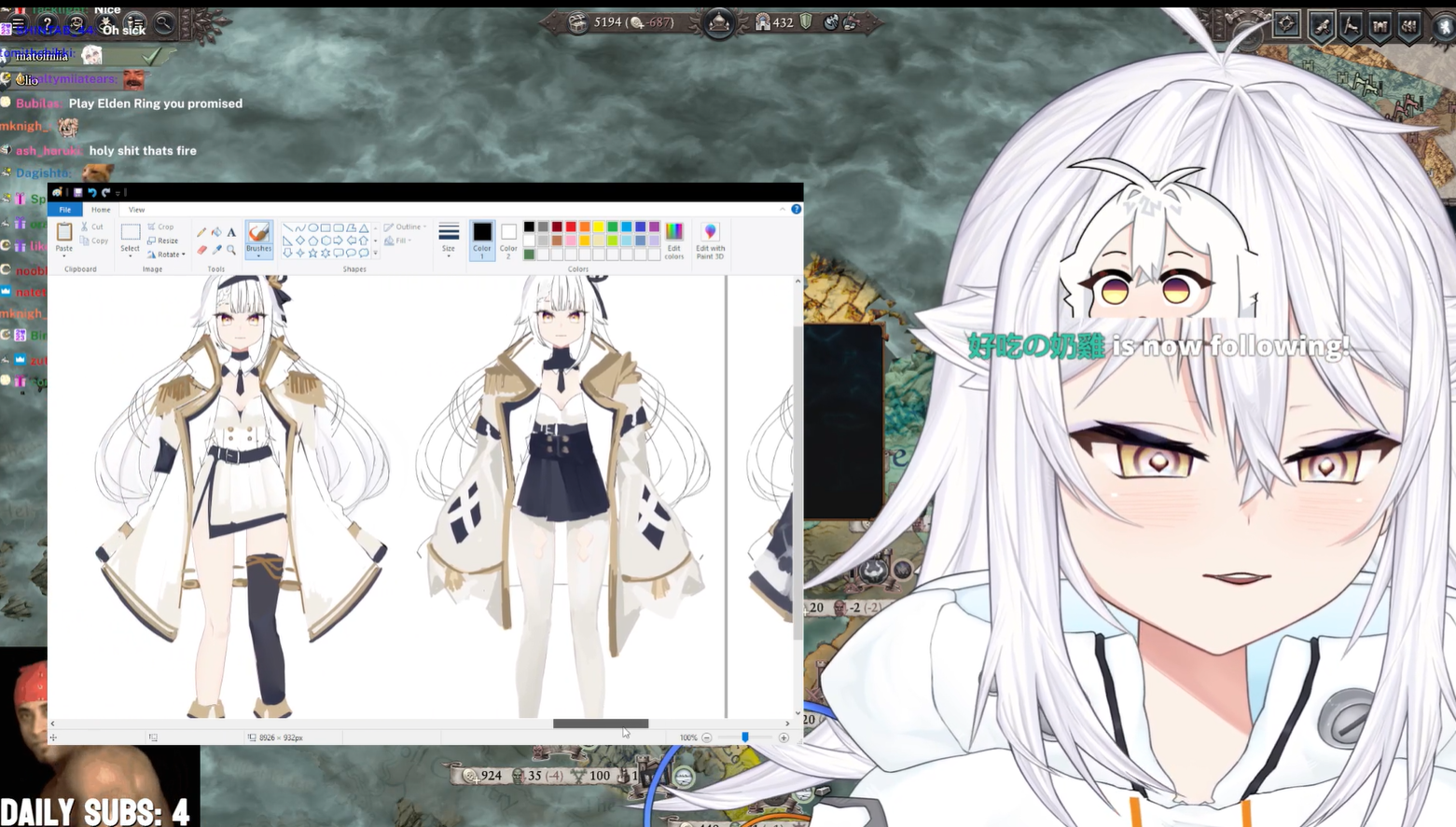
Task: Open Paint Help question mark
Action: coord(797,209)
